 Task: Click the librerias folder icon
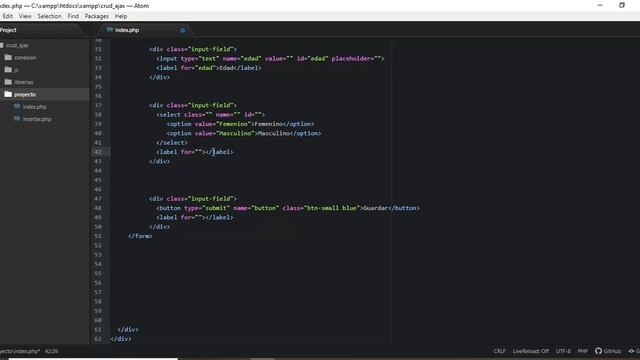(x=8, y=82)
